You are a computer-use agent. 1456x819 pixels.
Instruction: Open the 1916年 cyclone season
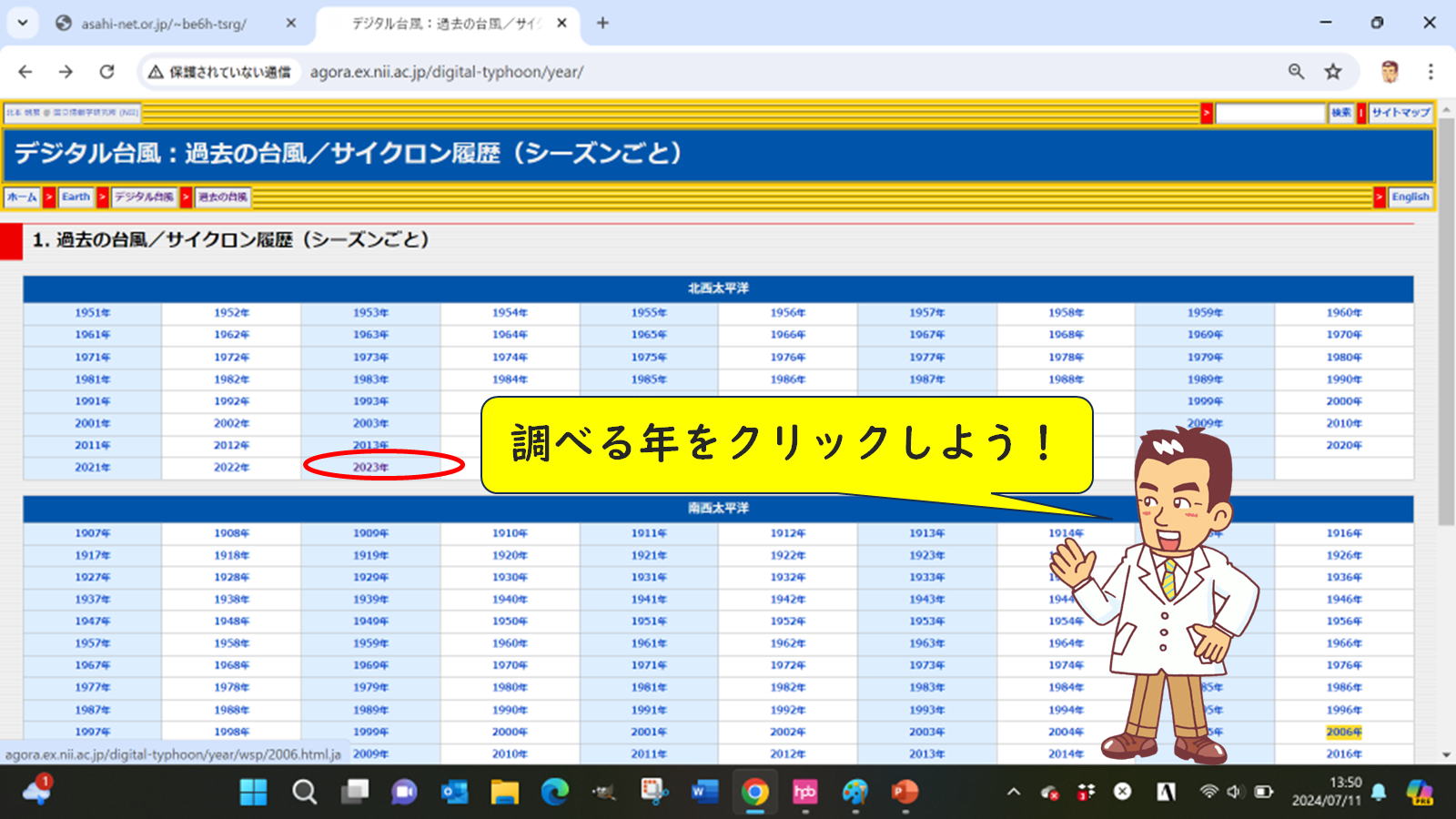click(1344, 533)
